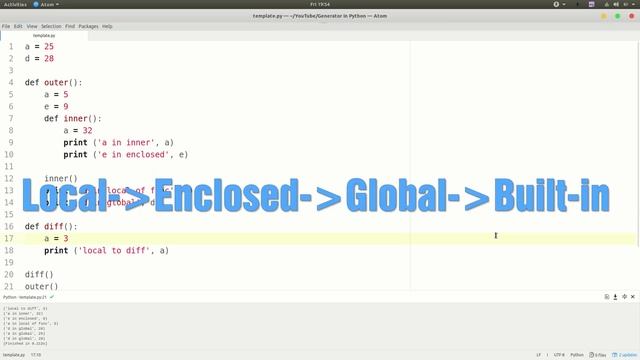Click the 'Python - template.py:21' run header

(x=25, y=297)
